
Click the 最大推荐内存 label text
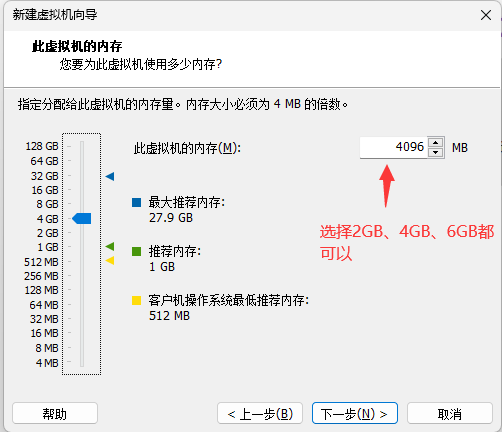coord(187,202)
